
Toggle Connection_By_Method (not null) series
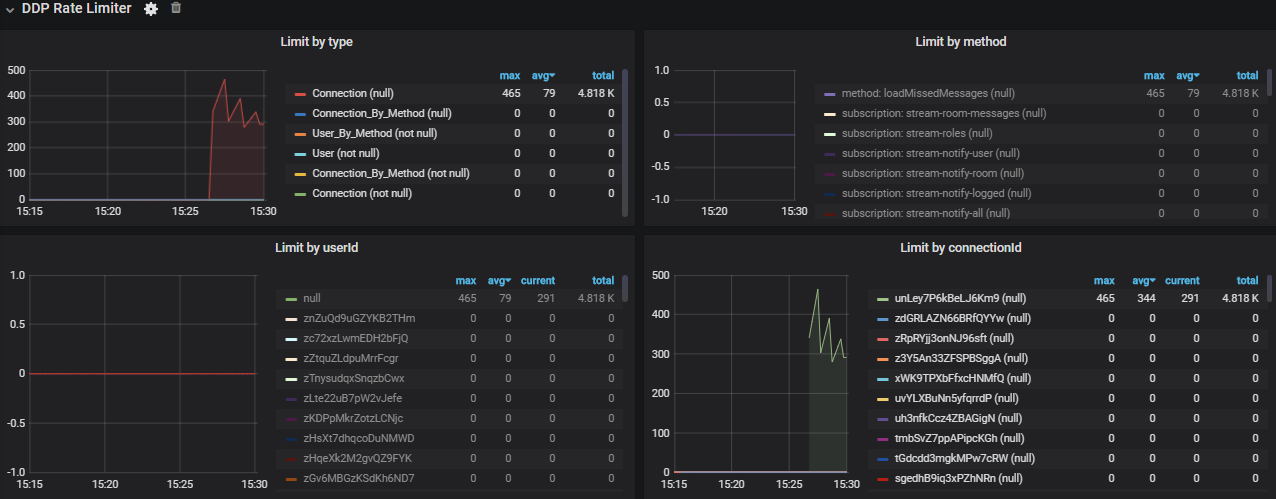(x=391, y=173)
